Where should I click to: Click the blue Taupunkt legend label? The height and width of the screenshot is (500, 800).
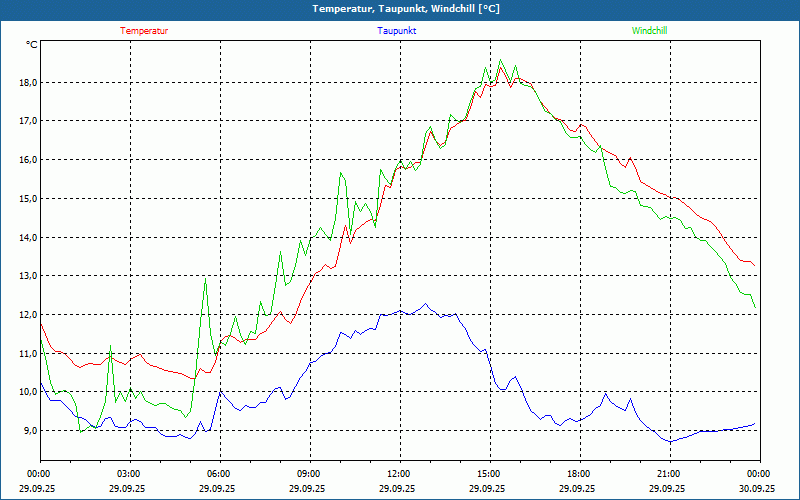[x=397, y=31]
